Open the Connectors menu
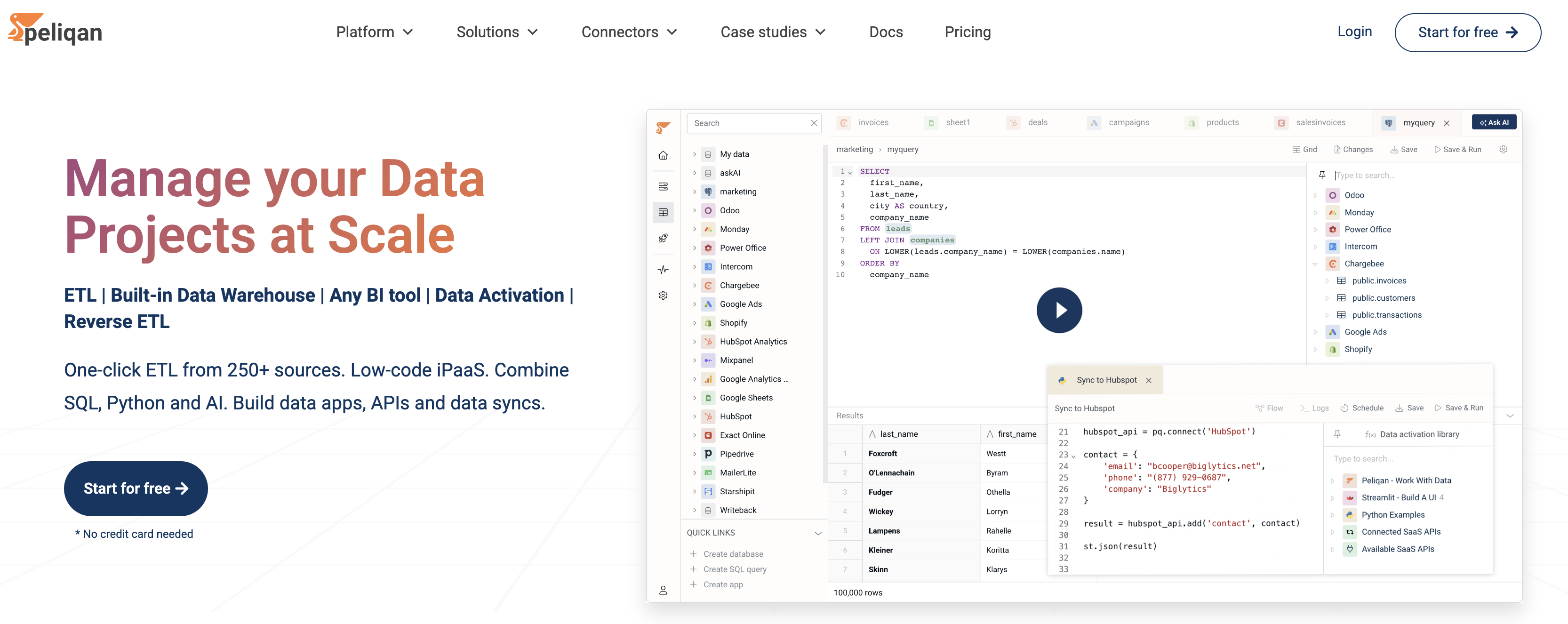The height and width of the screenshot is (624, 1568). click(629, 32)
